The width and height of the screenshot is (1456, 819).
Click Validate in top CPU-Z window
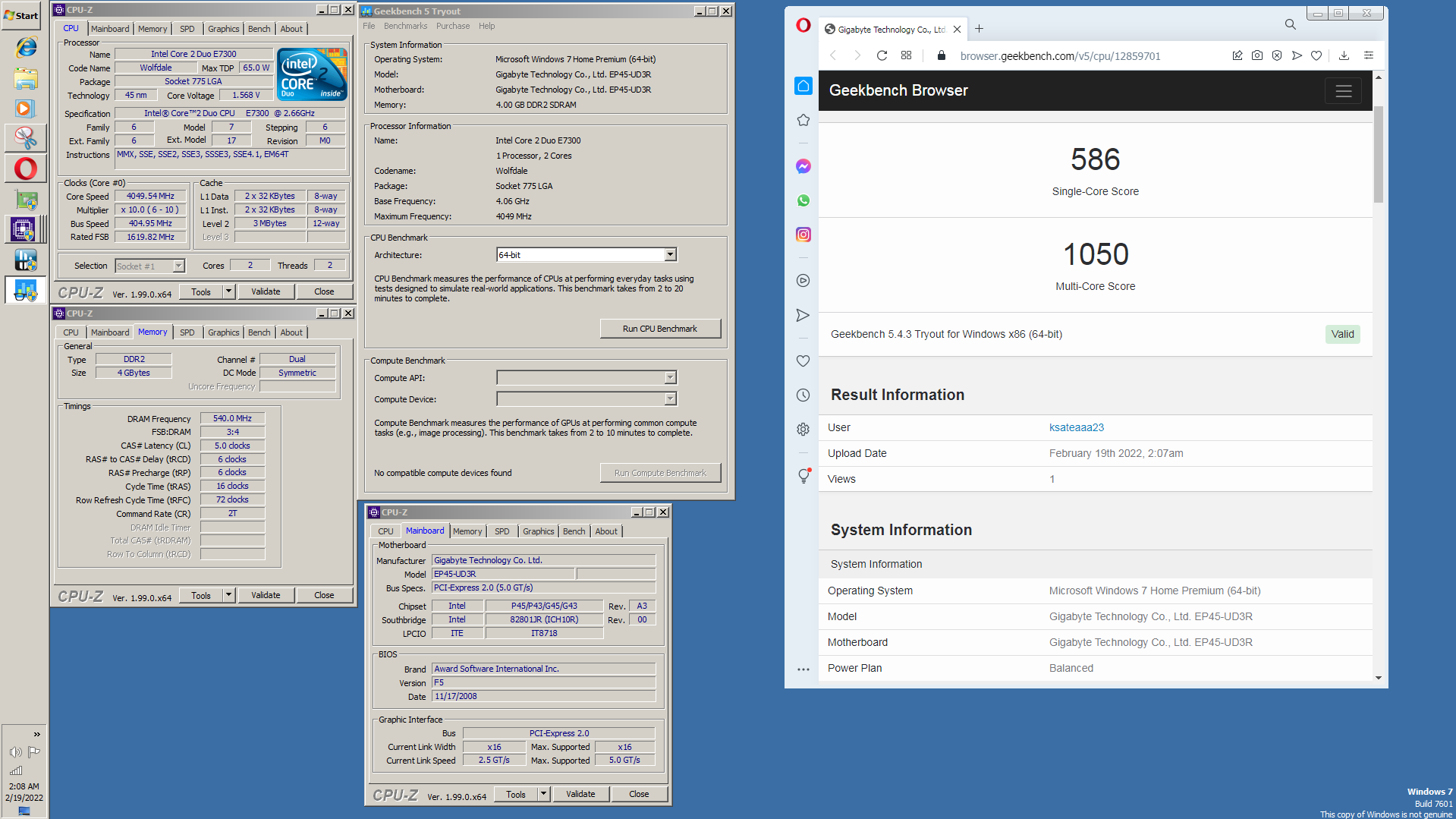click(x=266, y=291)
